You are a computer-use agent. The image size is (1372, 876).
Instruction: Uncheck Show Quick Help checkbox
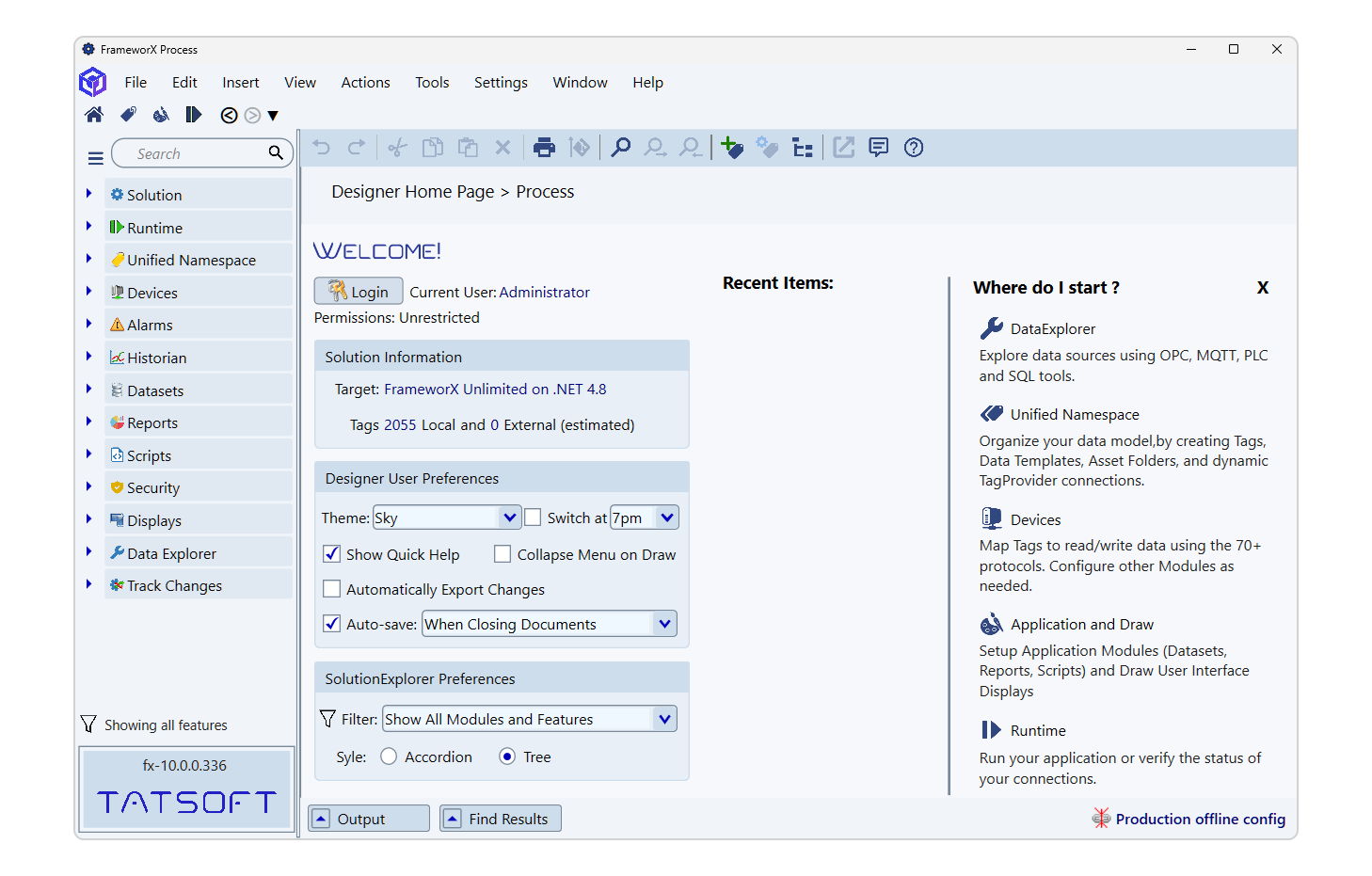tap(331, 554)
